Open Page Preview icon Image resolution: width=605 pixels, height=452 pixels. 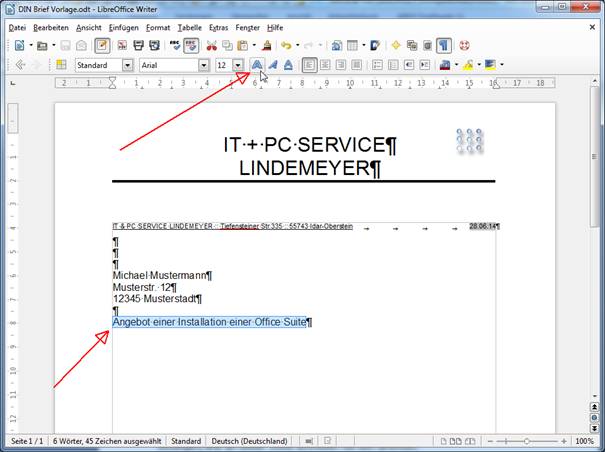155,46
